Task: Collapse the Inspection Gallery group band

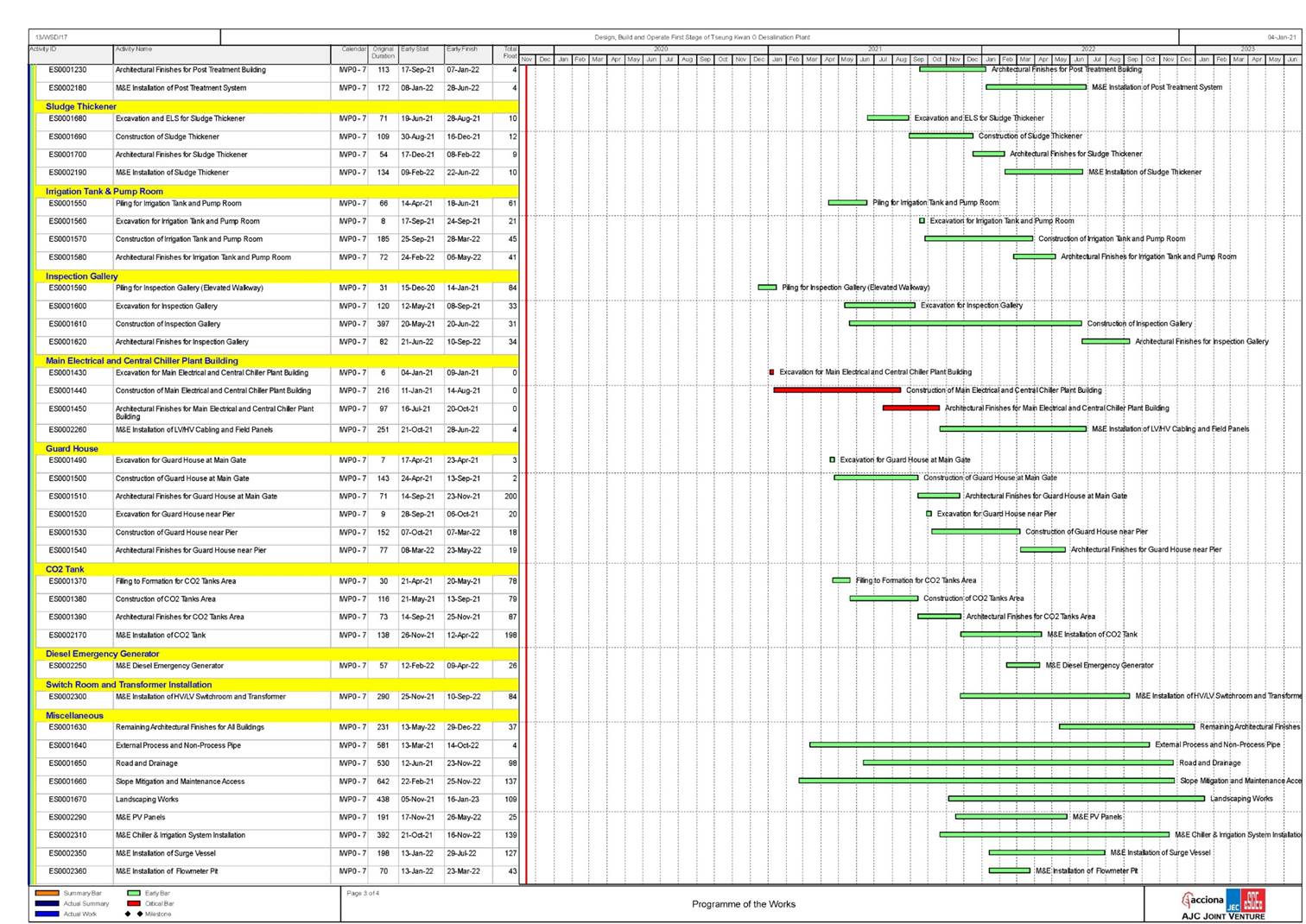Action: [81, 276]
